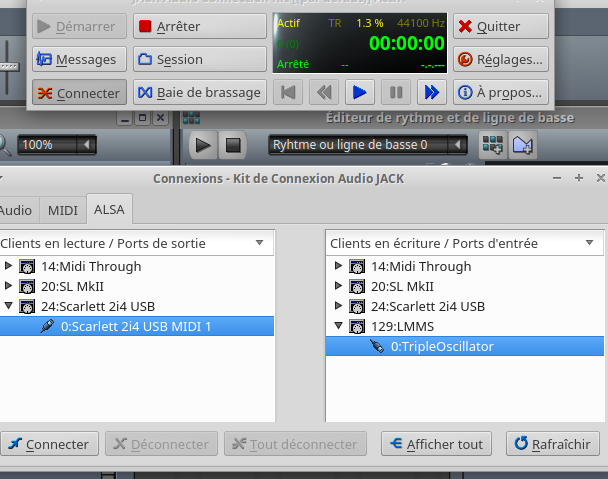Open the Session menu button

coord(200,59)
